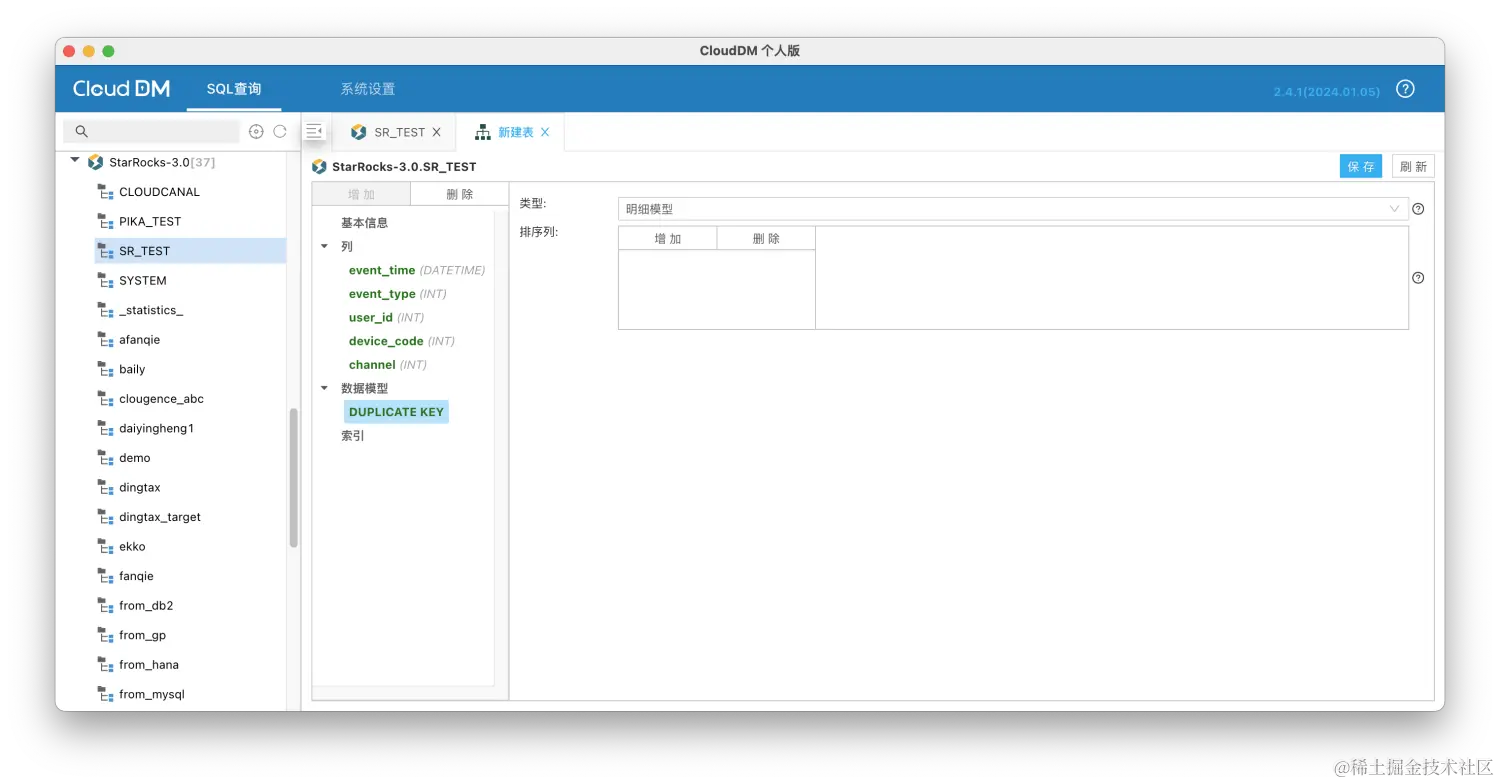Click the help question-mark icon in header
The width and height of the screenshot is (1500, 784).
pos(1405,89)
